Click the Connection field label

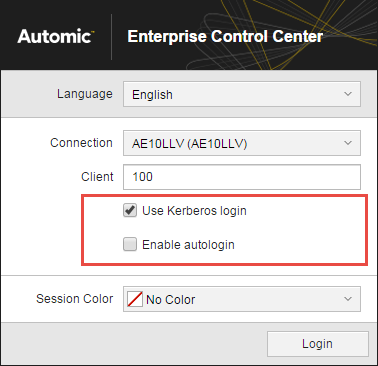tap(81, 143)
